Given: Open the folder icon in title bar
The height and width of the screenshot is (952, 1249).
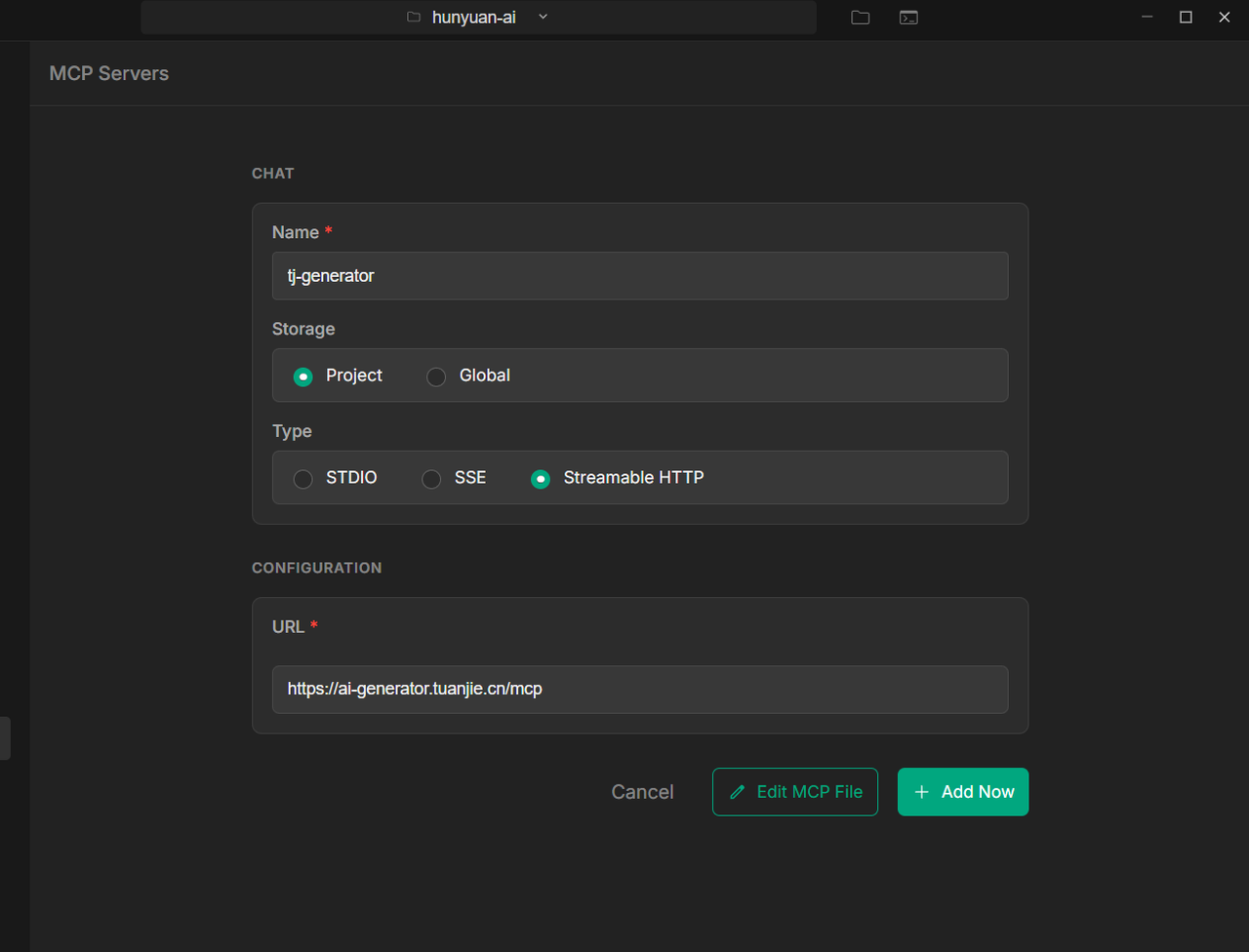Looking at the screenshot, I should tap(860, 18).
